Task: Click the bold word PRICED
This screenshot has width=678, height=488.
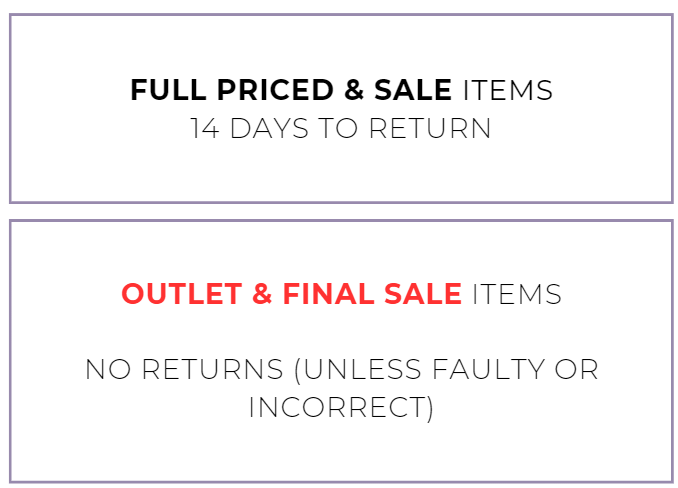Action: (x=275, y=90)
